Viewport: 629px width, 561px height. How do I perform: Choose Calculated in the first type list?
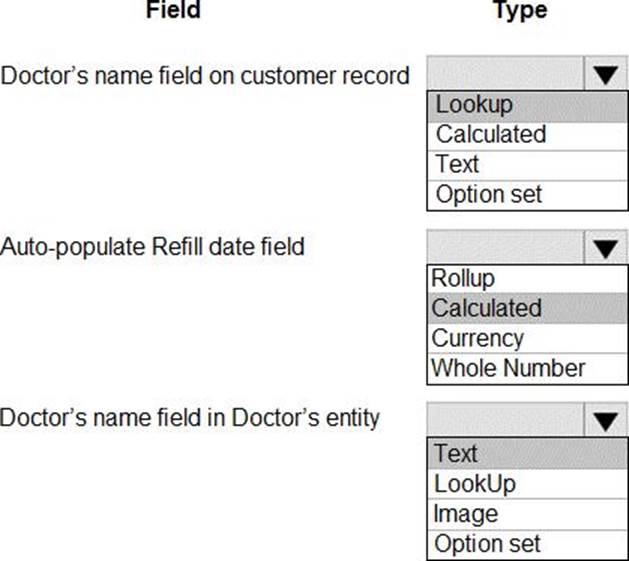pyautogui.click(x=490, y=135)
